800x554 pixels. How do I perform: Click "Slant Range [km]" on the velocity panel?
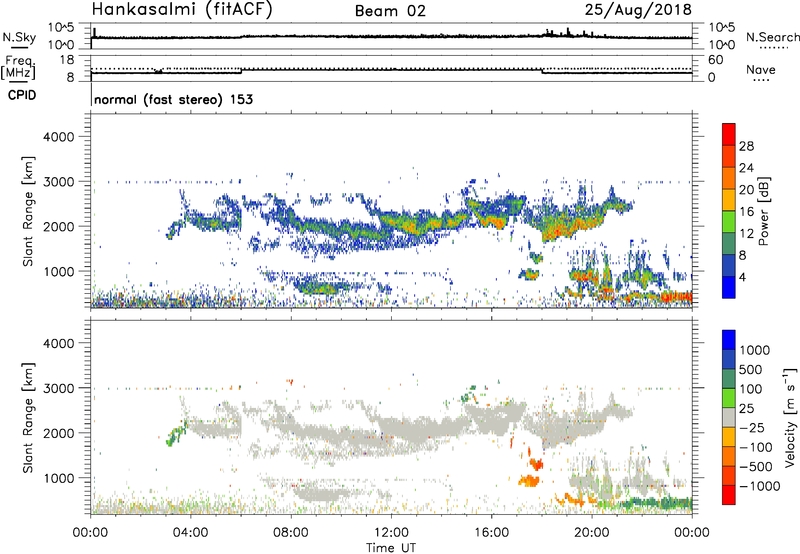(28, 418)
